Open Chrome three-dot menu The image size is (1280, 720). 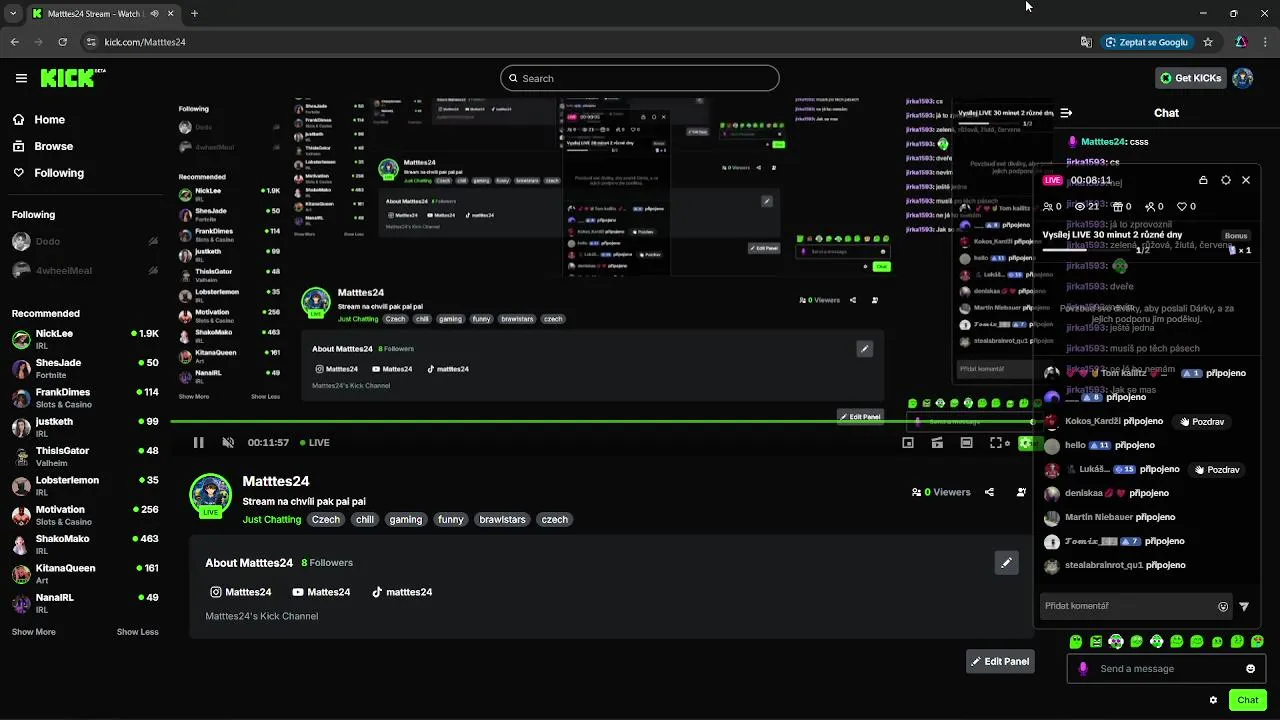[1266, 42]
